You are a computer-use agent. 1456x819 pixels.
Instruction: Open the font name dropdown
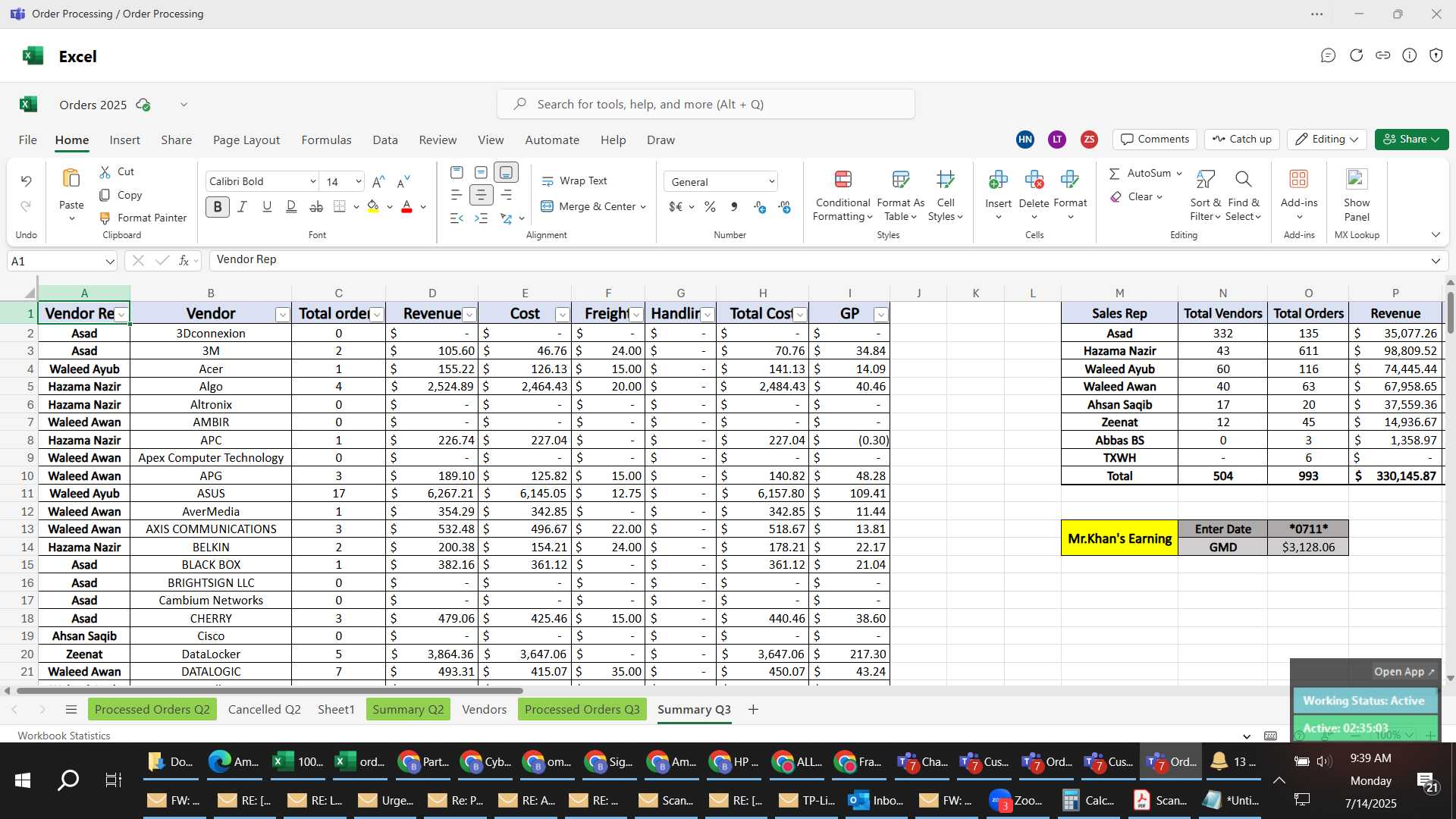pos(312,181)
